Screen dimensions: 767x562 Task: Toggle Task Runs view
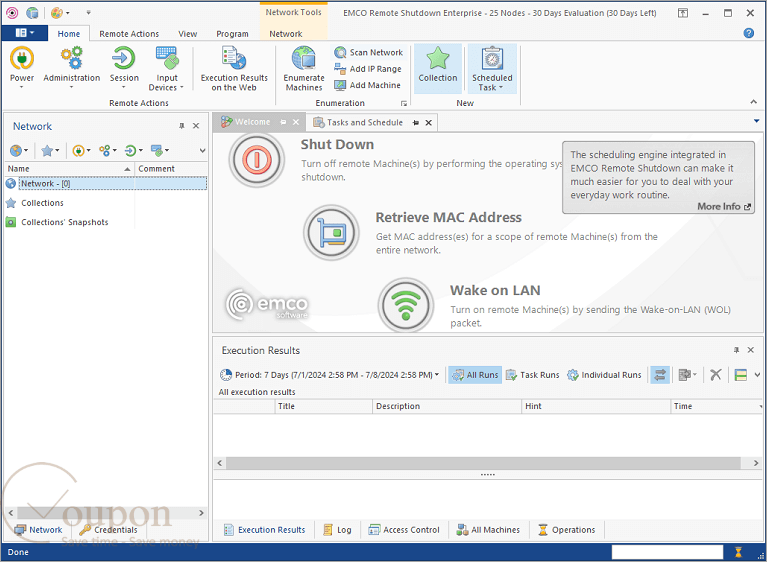[532, 375]
